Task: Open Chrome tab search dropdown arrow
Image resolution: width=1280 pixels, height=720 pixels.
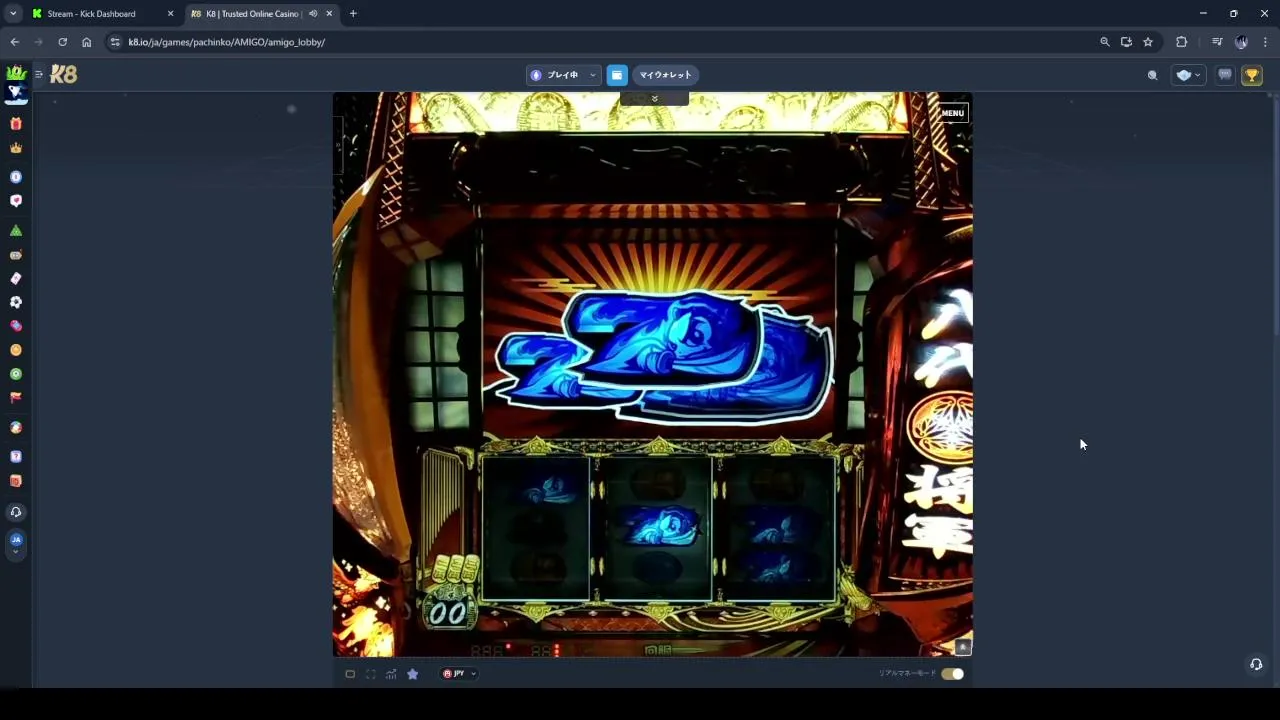Action: click(13, 14)
